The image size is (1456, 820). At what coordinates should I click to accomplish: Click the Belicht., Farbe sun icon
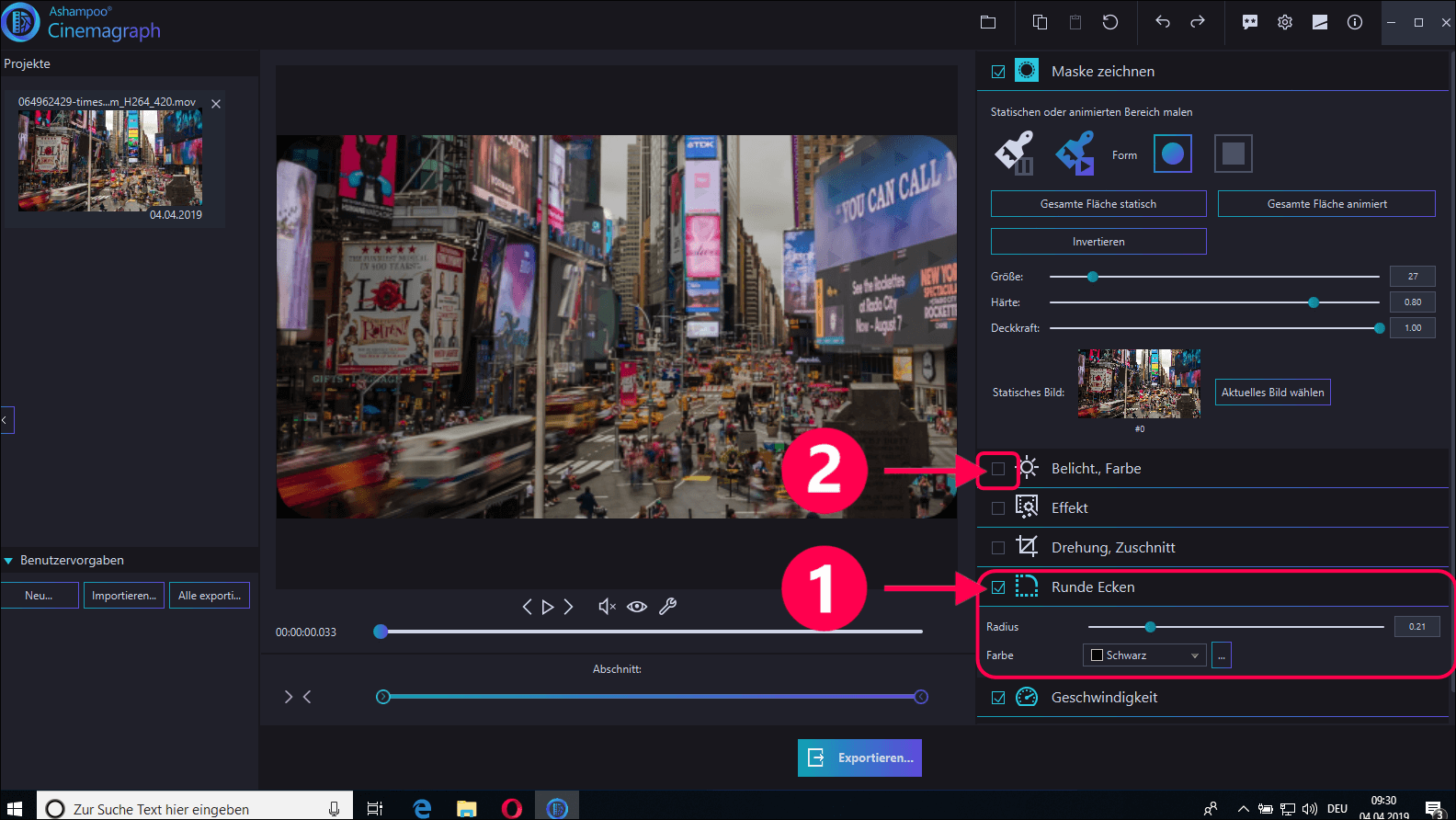point(1028,468)
